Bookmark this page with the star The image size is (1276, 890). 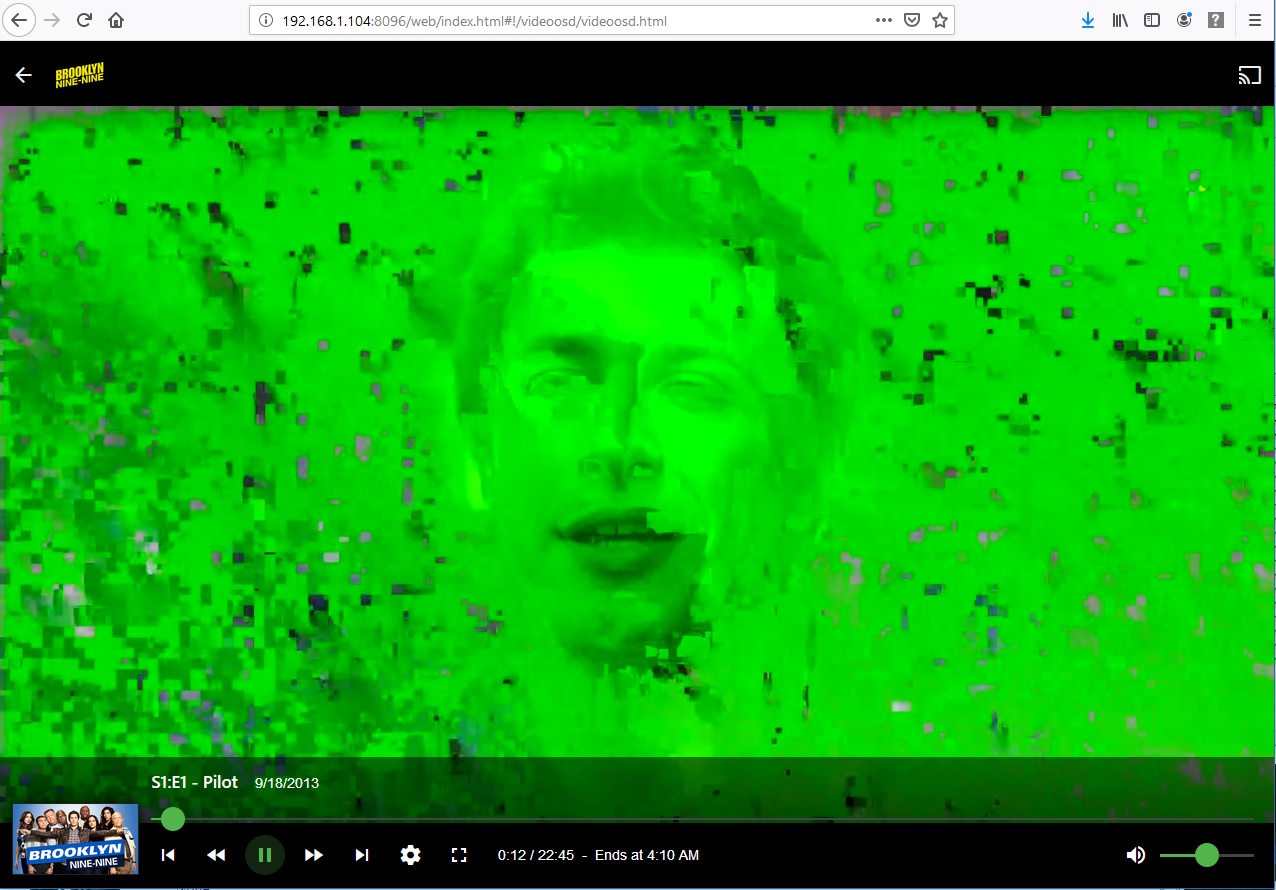(x=940, y=19)
